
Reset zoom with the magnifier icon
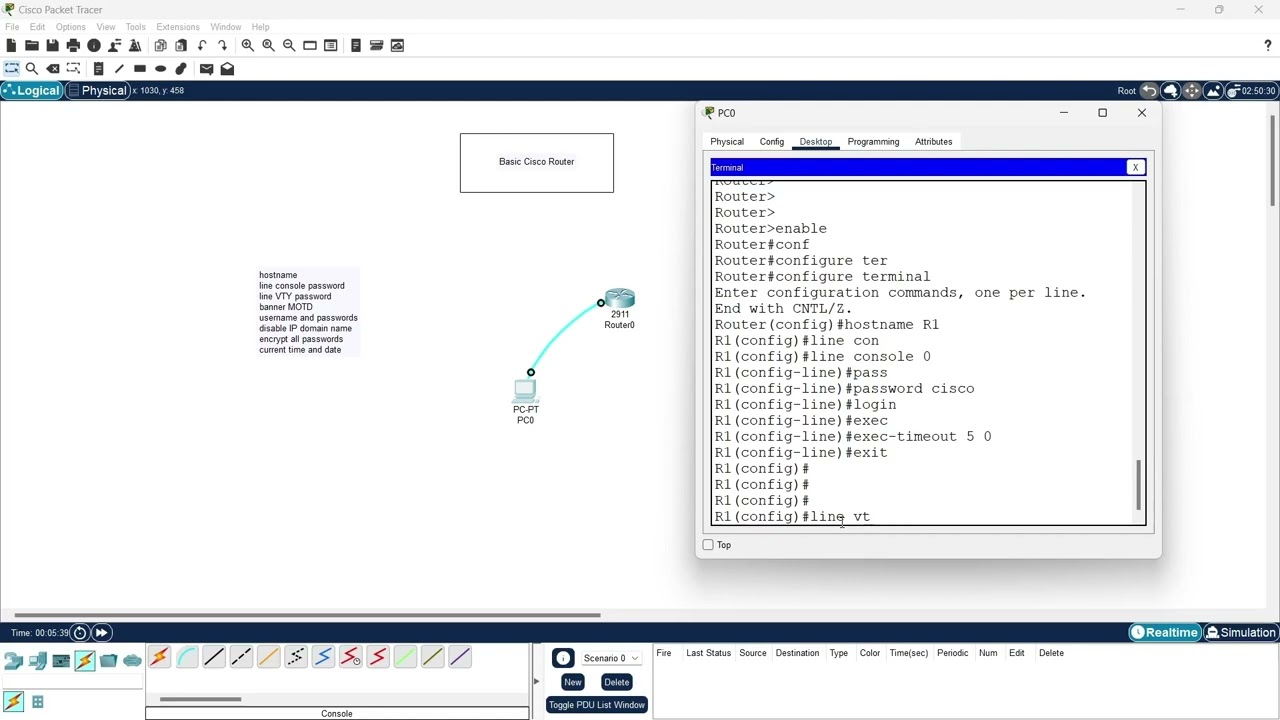pyautogui.click(x=268, y=45)
